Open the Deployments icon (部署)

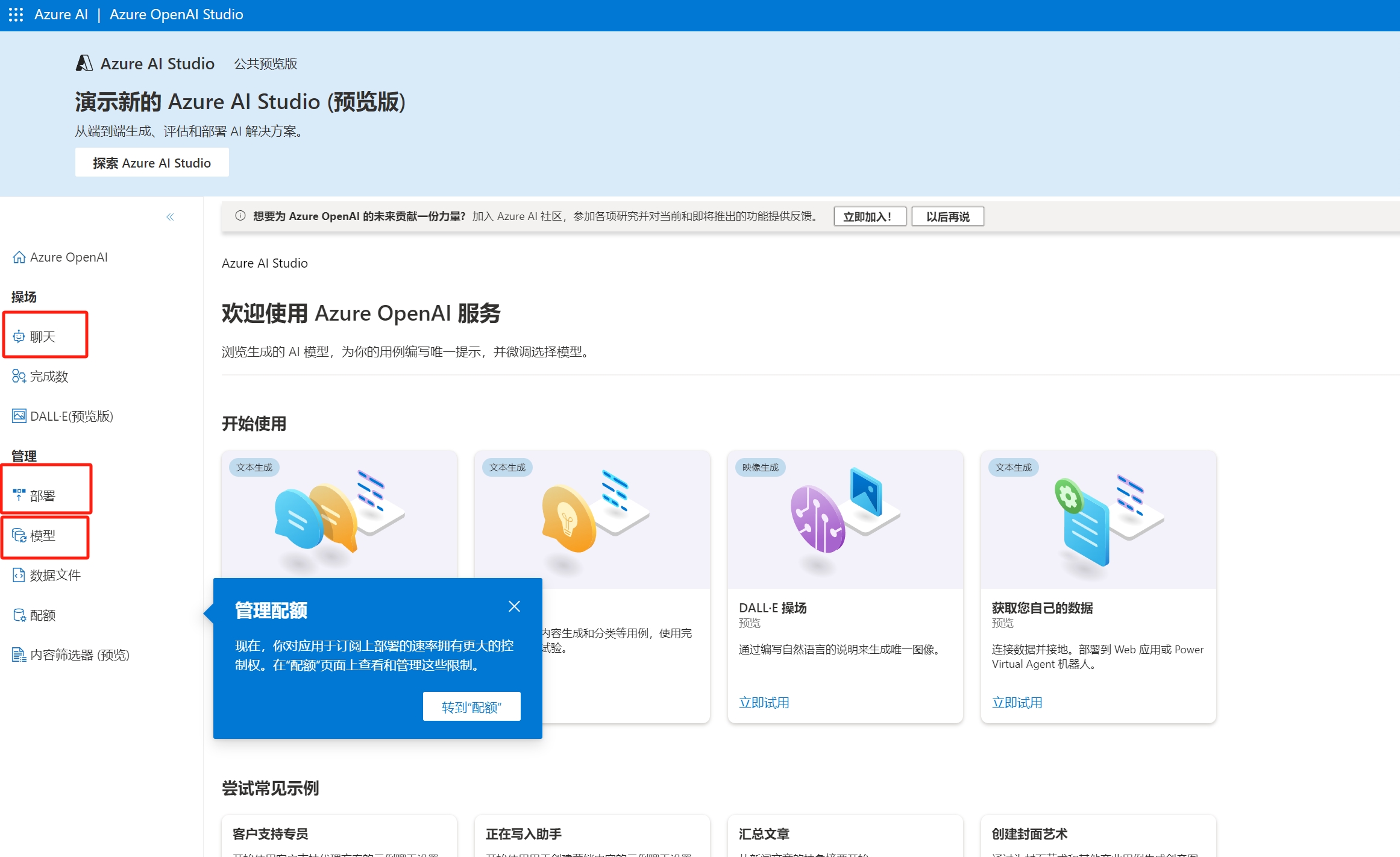tap(19, 495)
